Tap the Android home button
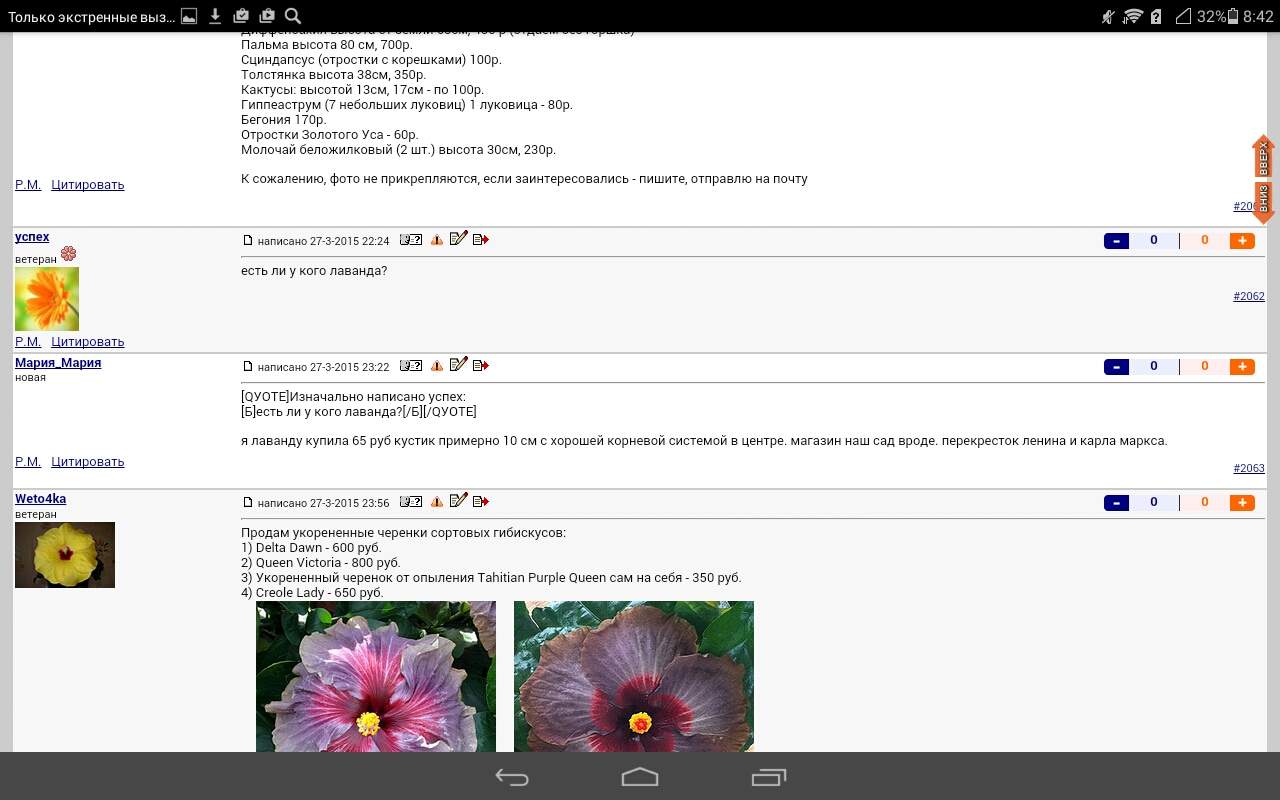 (640, 777)
